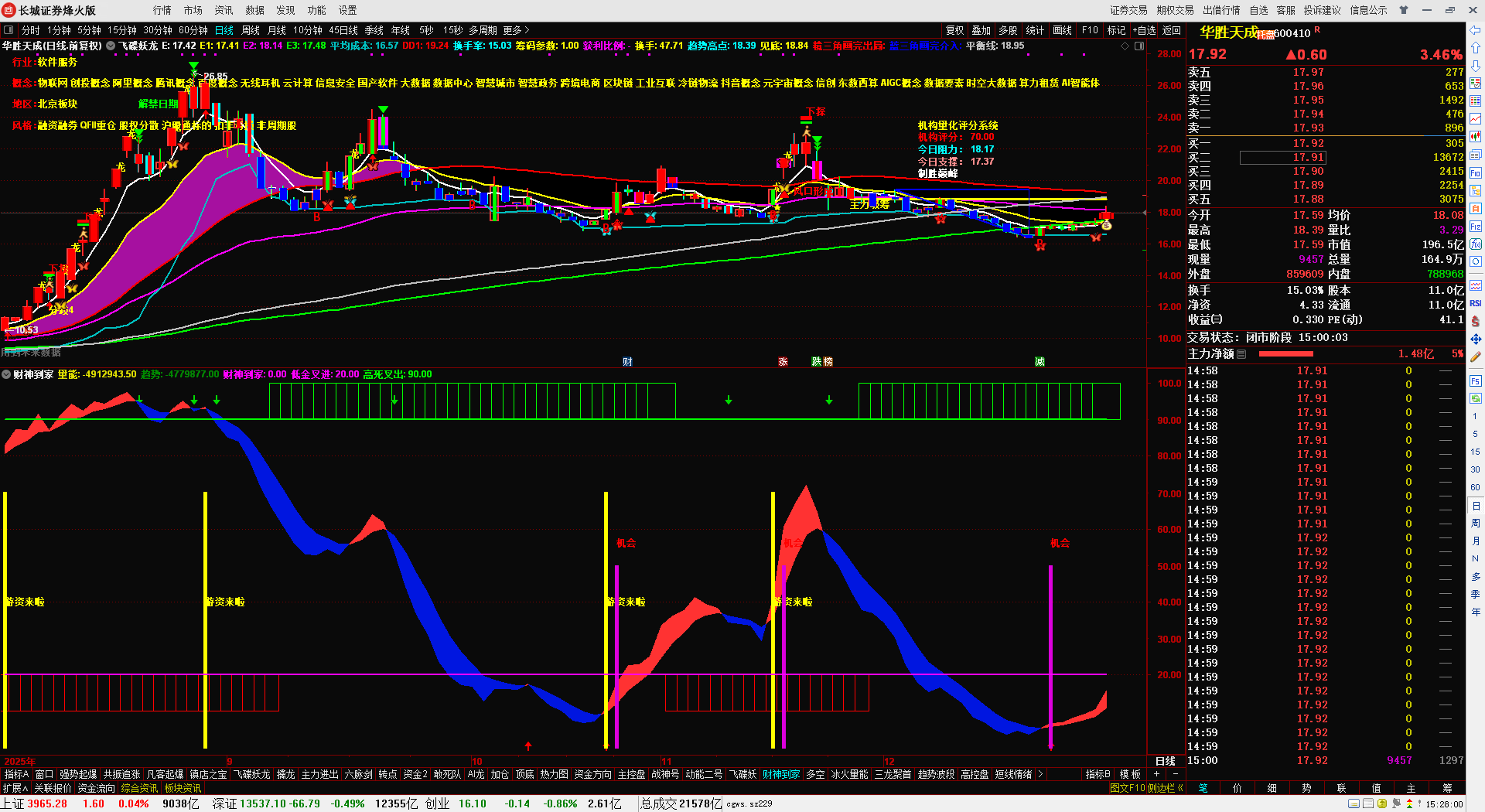The height and width of the screenshot is (812, 1485).
Task: Click the +自选 button
Action: 1145,30
